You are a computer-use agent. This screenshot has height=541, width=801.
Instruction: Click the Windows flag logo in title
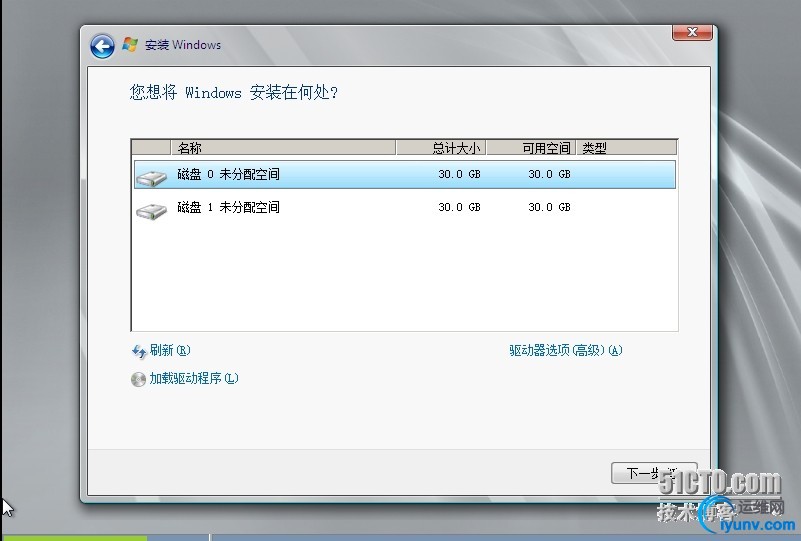tap(130, 44)
